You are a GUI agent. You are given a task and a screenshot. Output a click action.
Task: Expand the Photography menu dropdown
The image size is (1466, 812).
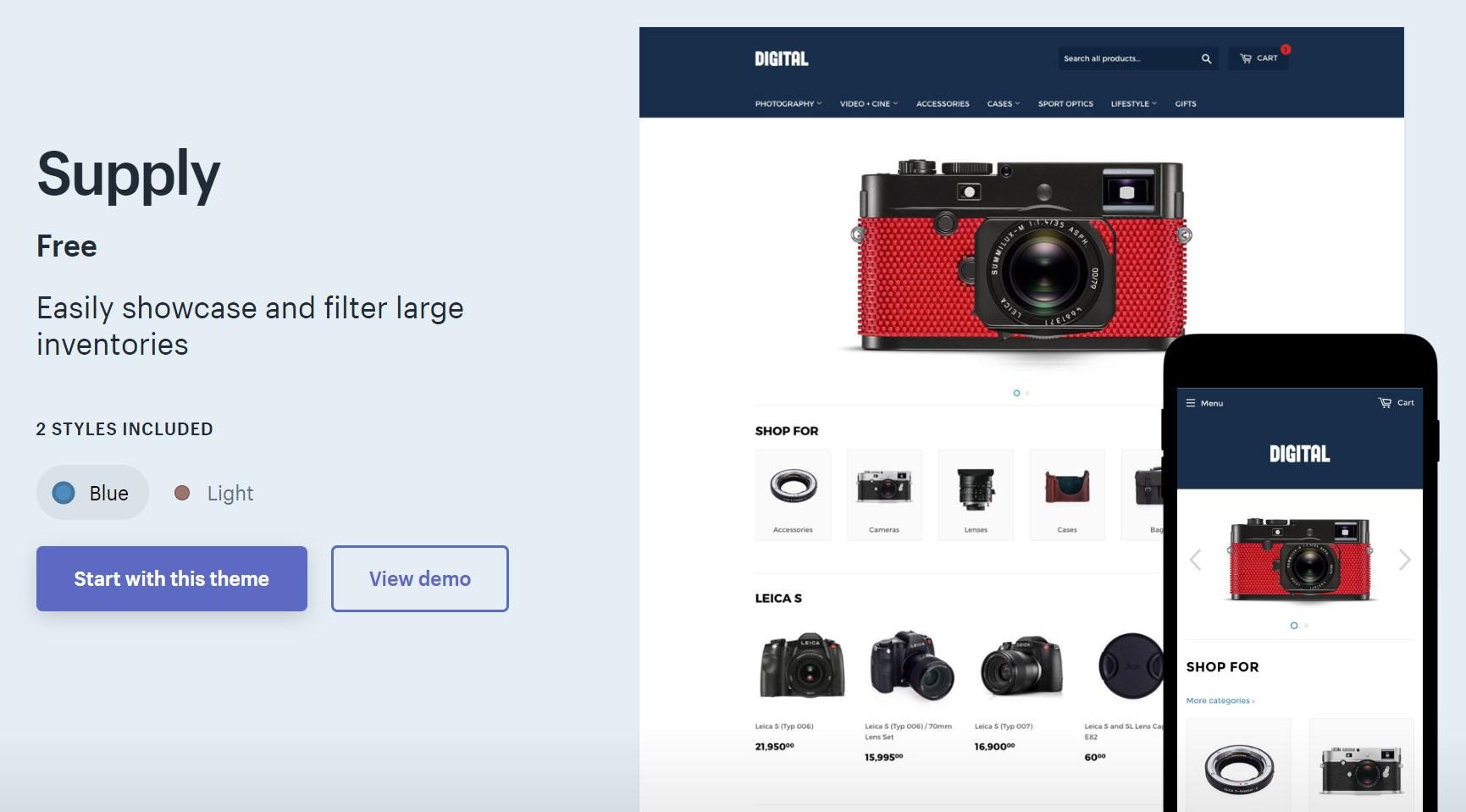(x=788, y=104)
